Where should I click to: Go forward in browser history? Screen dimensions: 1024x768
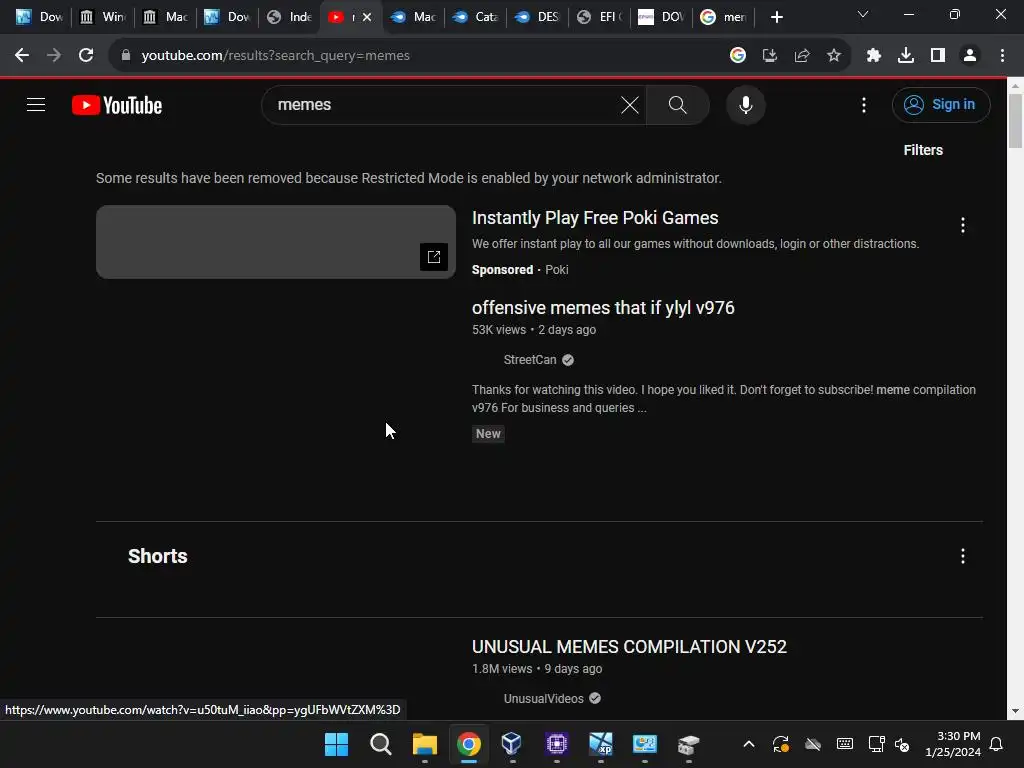[54, 56]
